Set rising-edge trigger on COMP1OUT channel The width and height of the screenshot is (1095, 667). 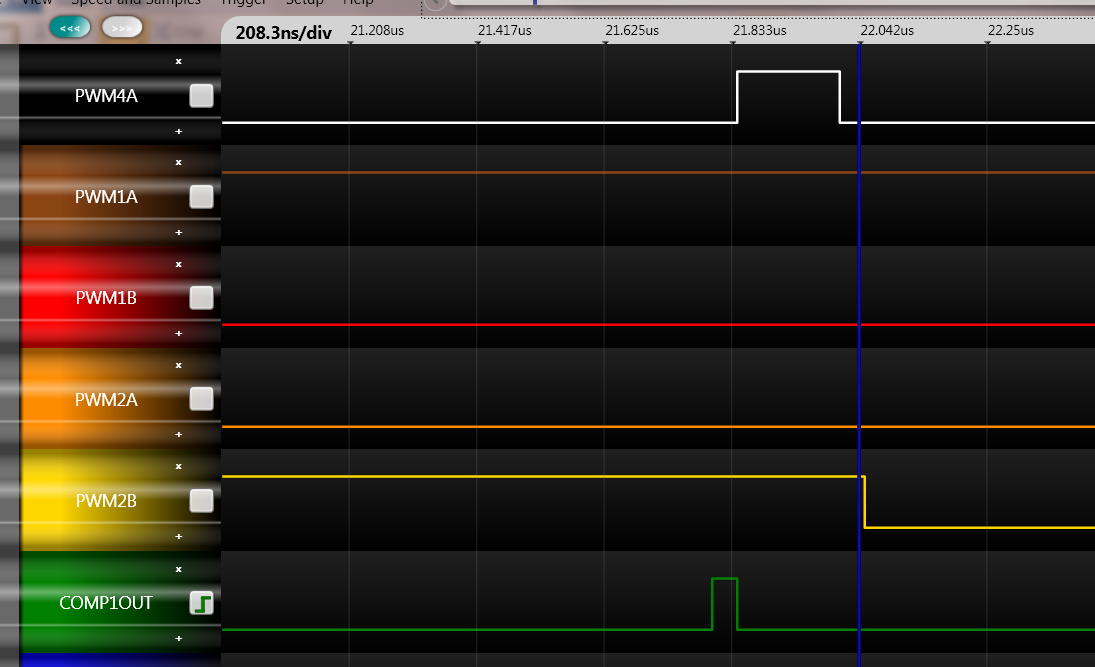pyautogui.click(x=201, y=603)
